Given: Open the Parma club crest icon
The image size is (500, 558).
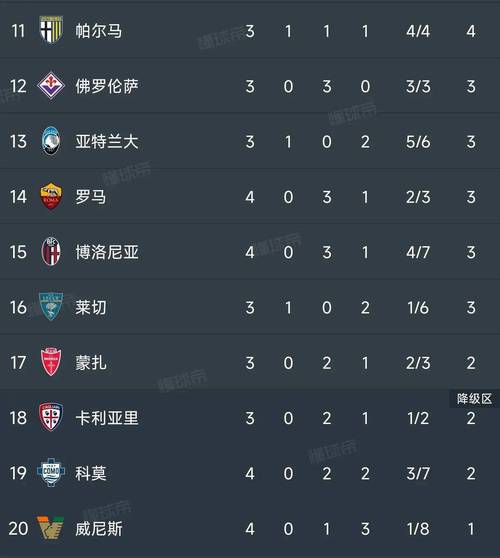Looking at the screenshot, I should (x=51, y=30).
